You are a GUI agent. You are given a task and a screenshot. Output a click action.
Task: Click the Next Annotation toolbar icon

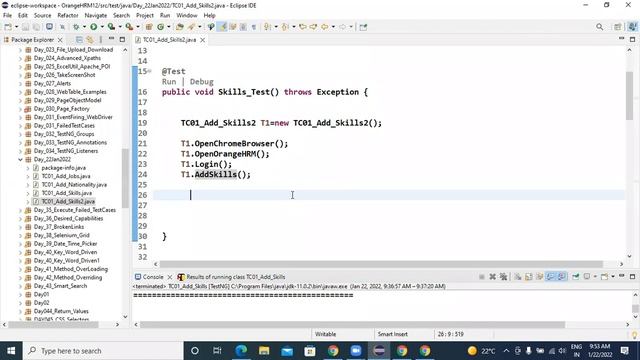(x=267, y=27)
